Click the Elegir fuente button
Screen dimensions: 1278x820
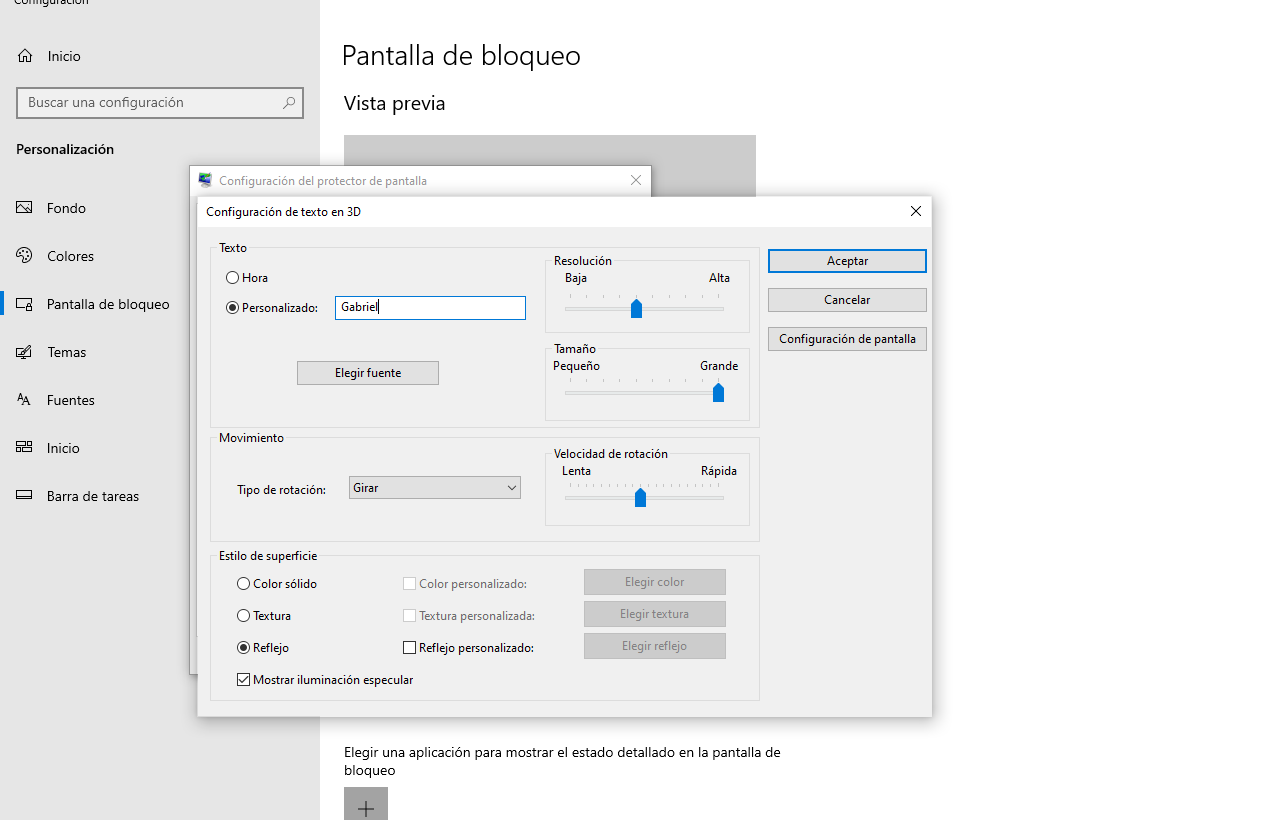(x=368, y=373)
